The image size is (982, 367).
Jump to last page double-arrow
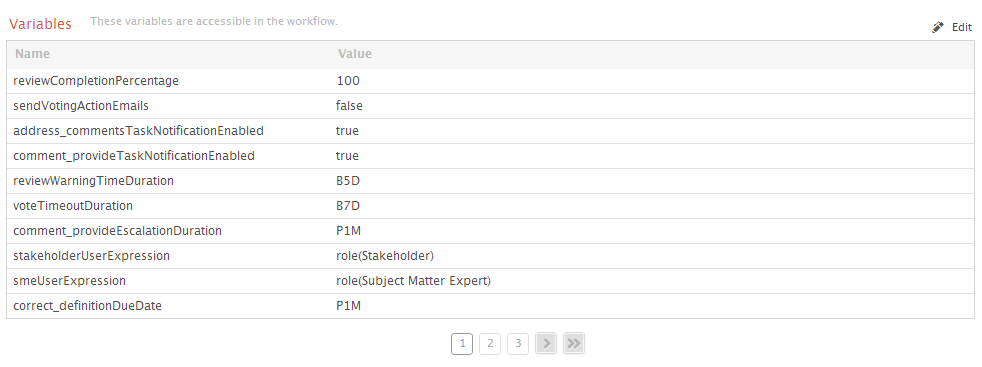574,343
